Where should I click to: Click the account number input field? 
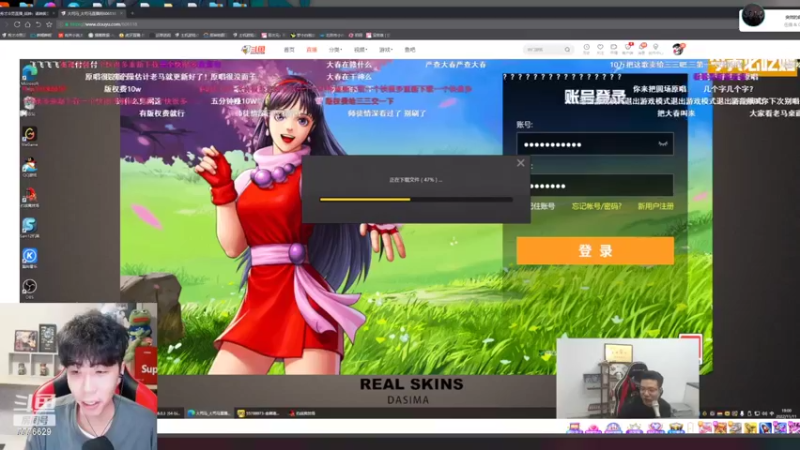(x=595, y=144)
